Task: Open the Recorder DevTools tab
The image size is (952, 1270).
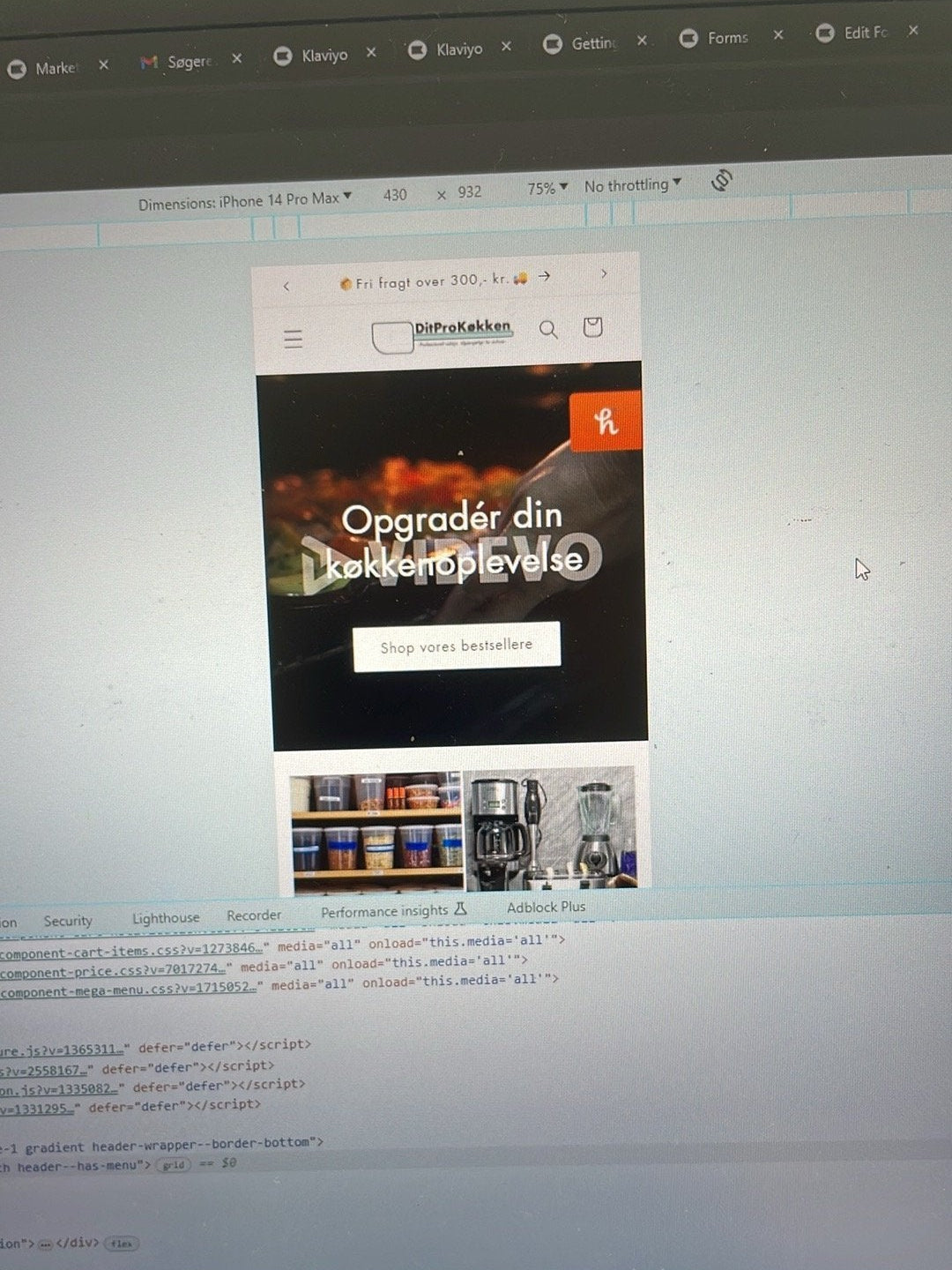Action: point(254,915)
